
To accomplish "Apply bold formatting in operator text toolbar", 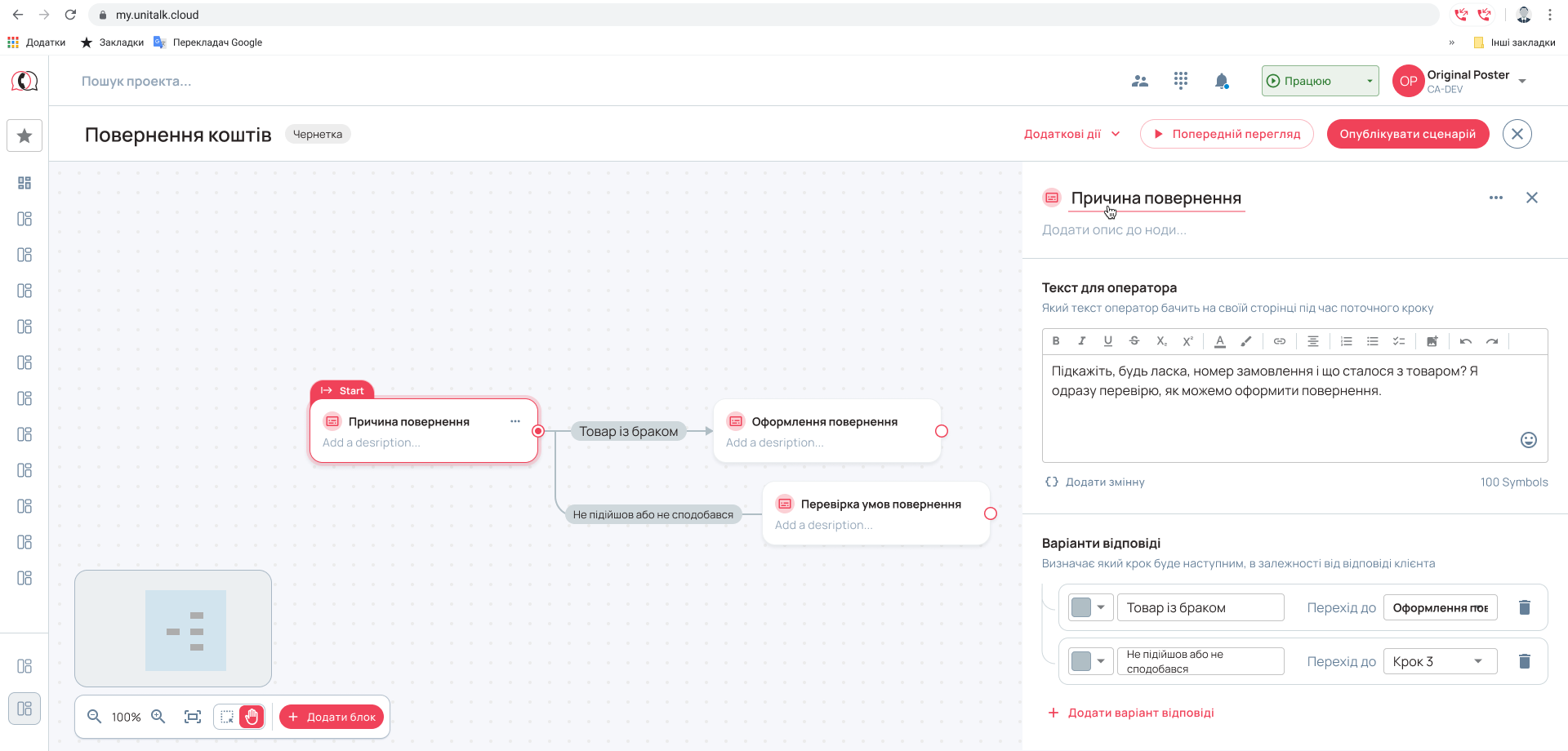I will [1056, 341].
